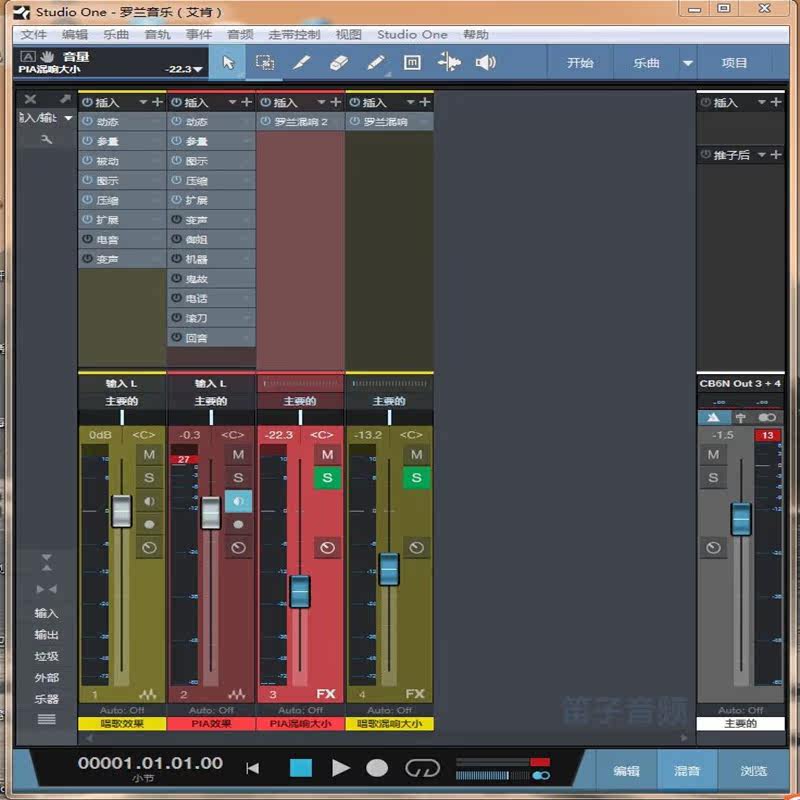Select the Eraser tool
800x800 pixels.
pos(339,63)
